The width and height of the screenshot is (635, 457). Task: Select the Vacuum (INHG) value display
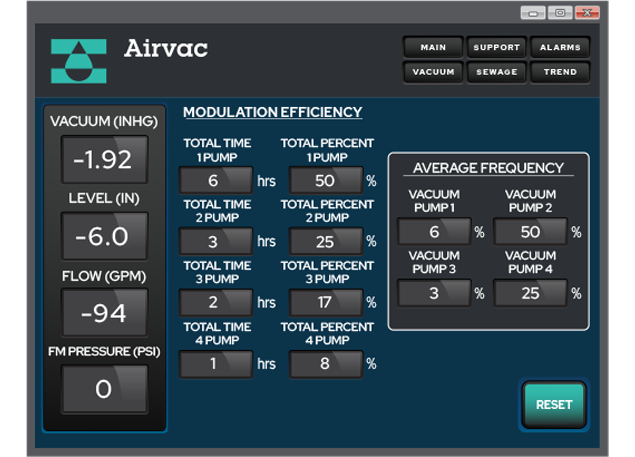(x=104, y=160)
